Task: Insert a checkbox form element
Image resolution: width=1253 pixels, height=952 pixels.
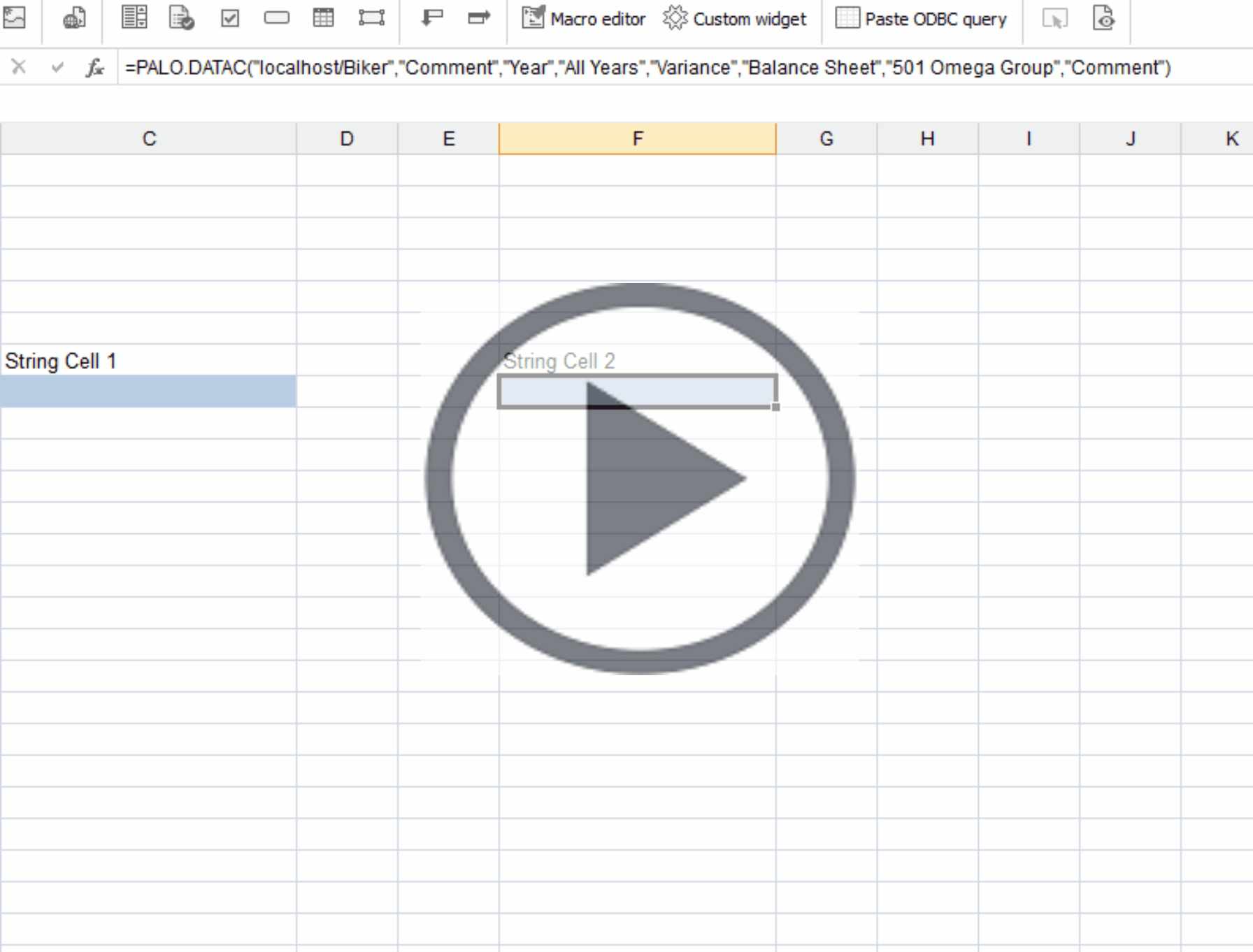Action: coord(229,19)
